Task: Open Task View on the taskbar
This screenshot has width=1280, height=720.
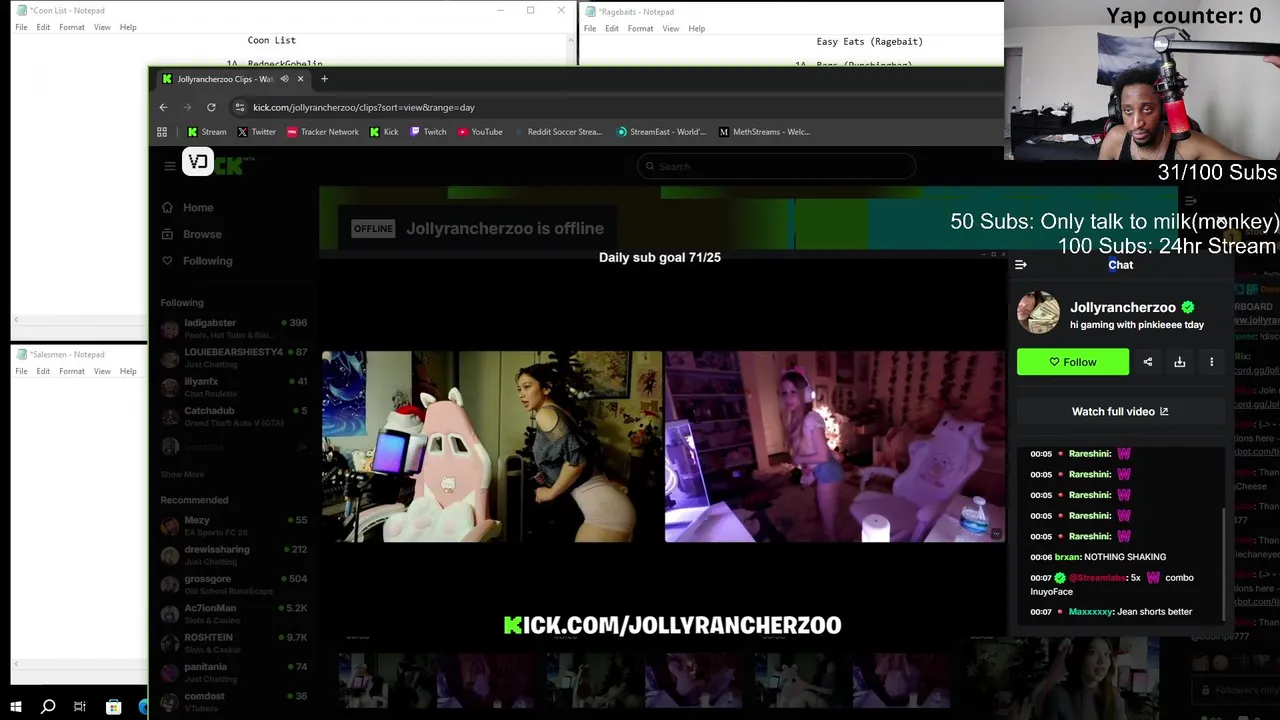Action: pos(80,707)
